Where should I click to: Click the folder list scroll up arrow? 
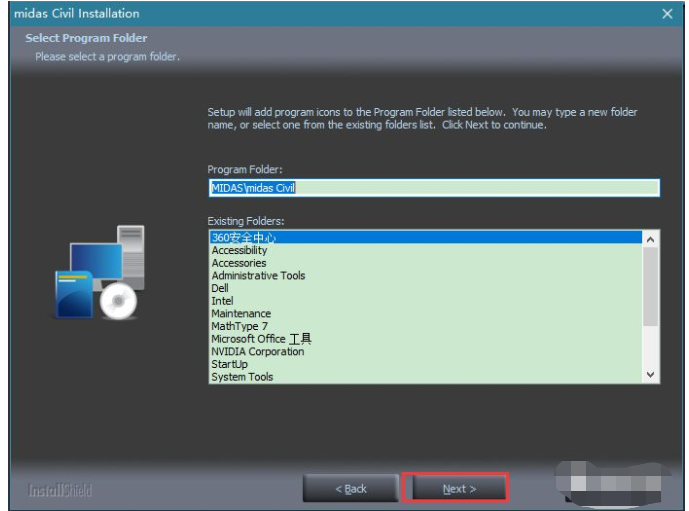[x=650, y=239]
